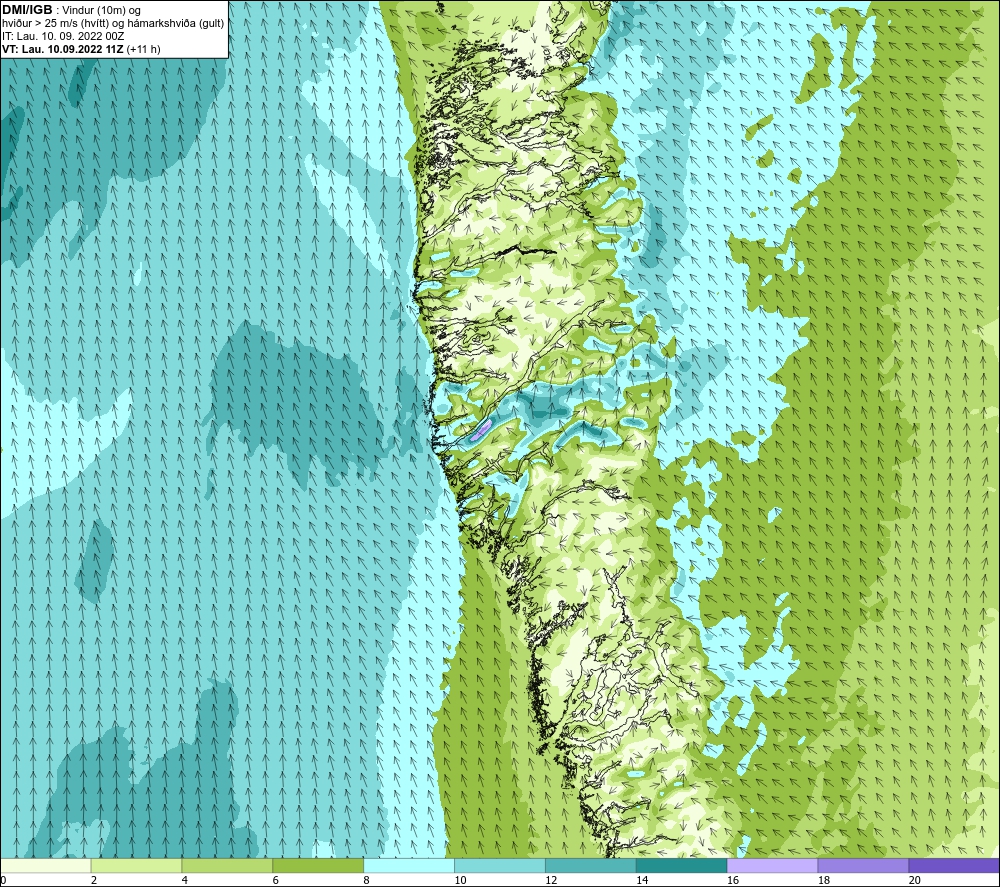Click the legend scale label "18"
Image resolution: width=1000 pixels, height=887 pixels.
coord(823,880)
